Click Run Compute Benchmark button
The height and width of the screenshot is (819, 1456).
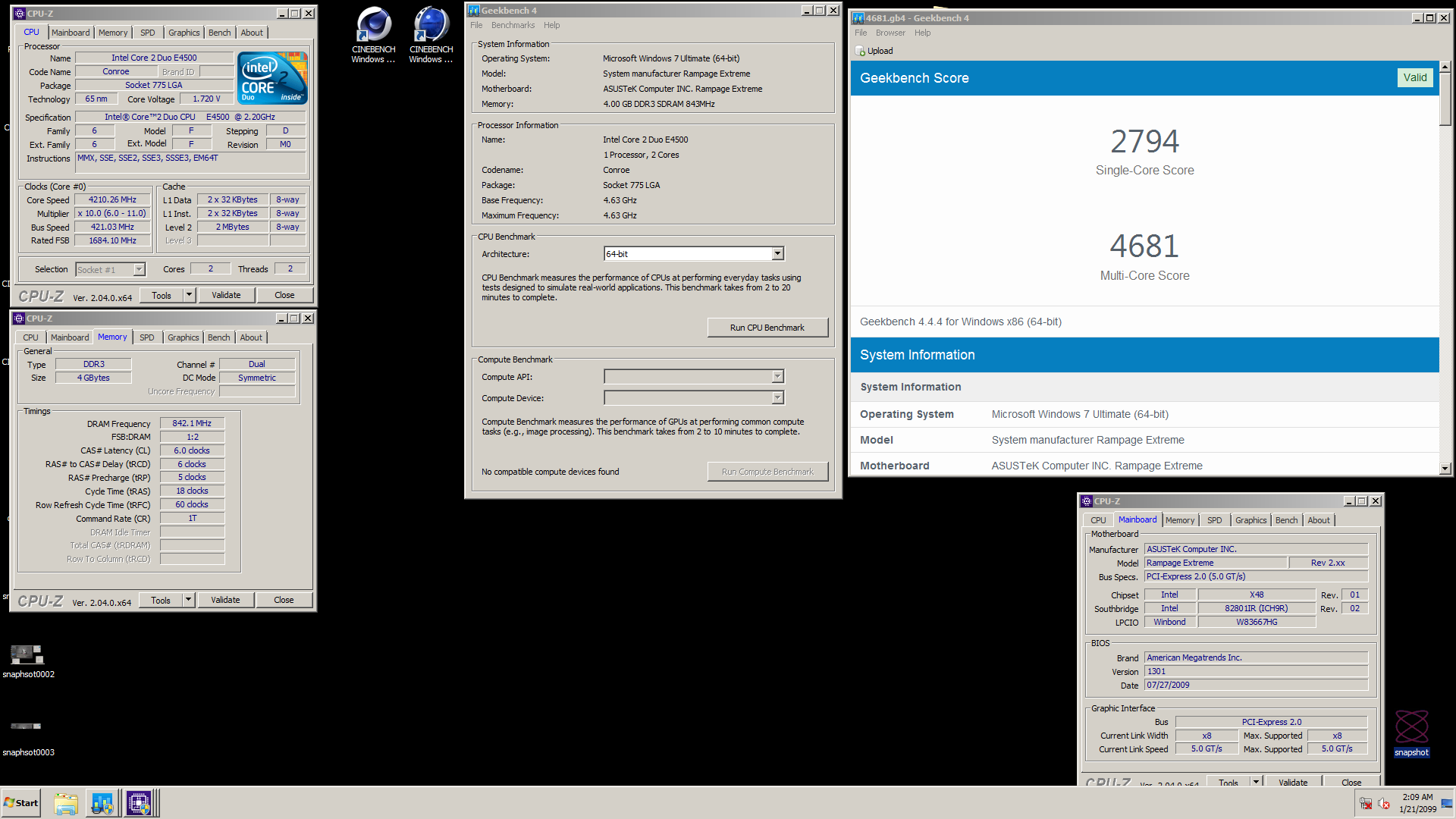(767, 472)
